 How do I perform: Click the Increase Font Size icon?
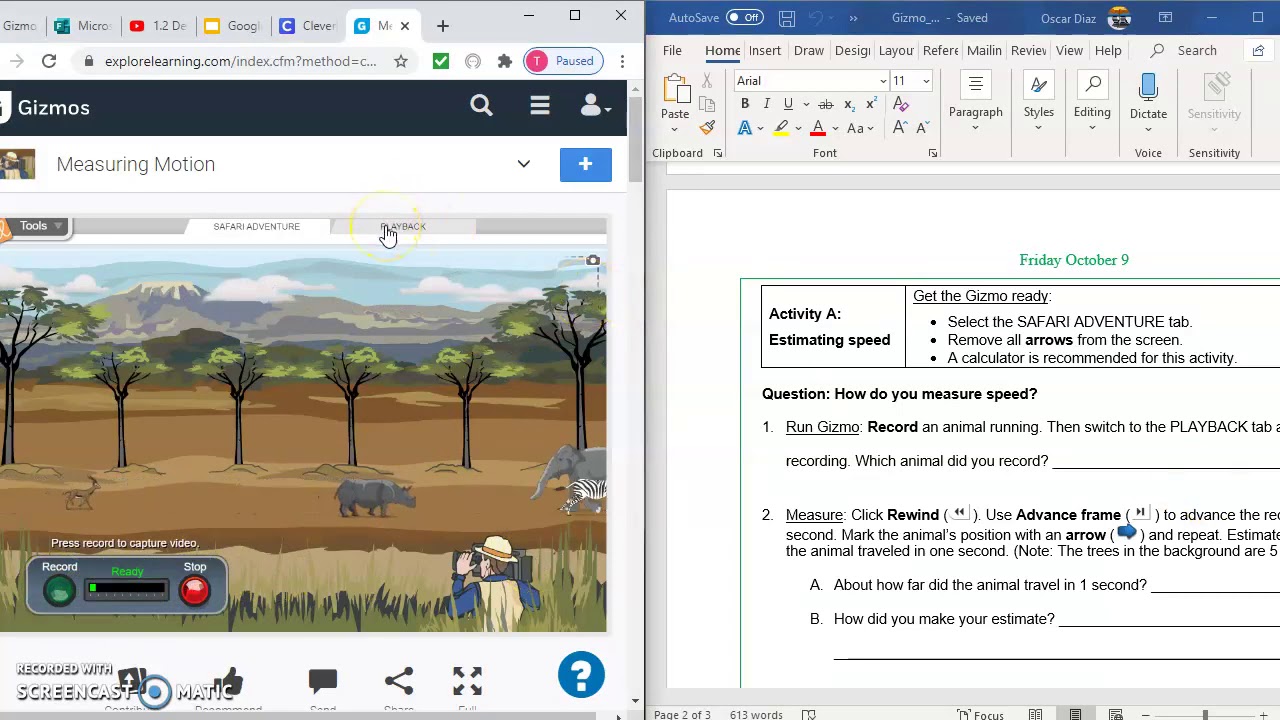point(900,128)
